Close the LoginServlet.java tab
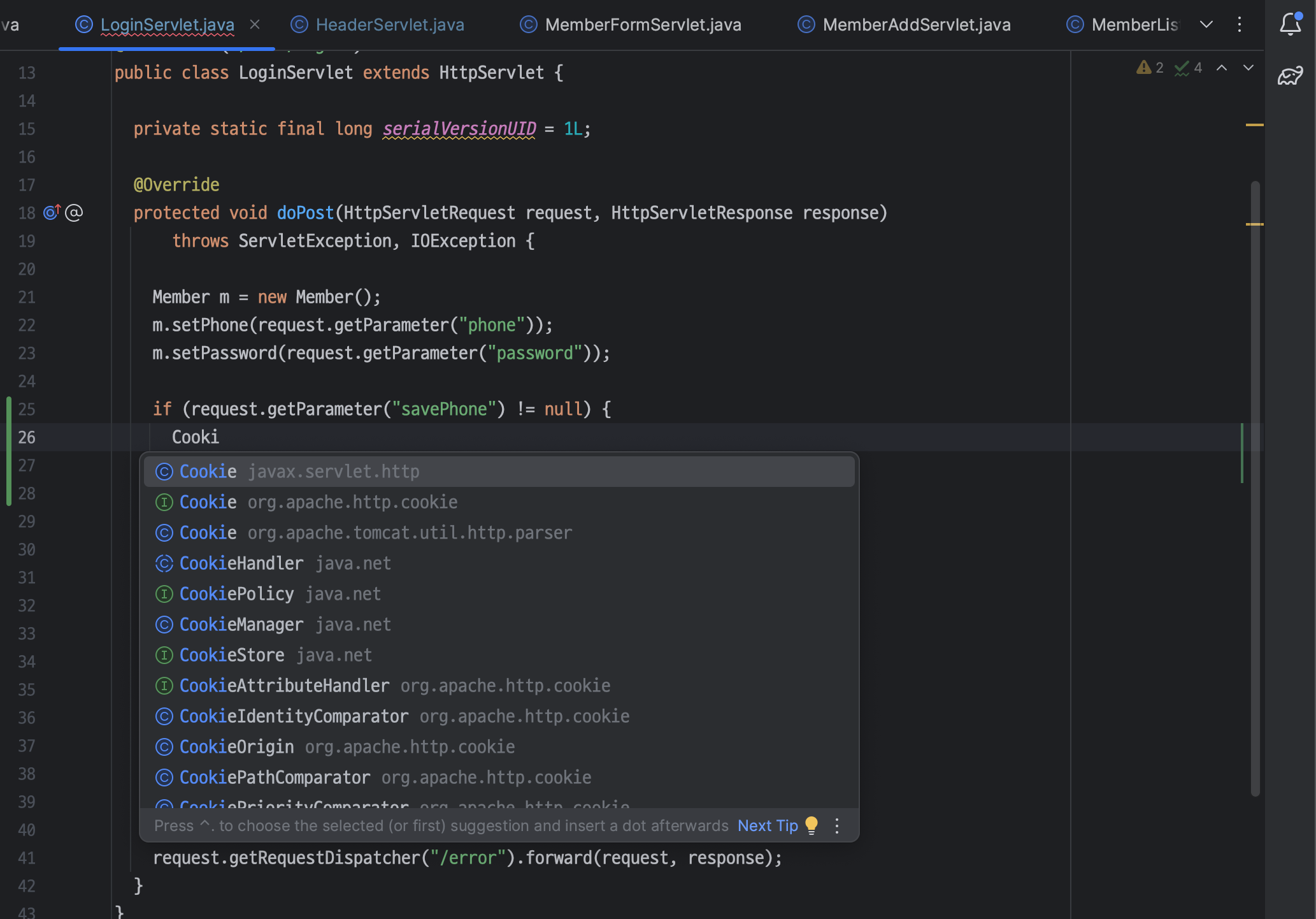Viewport: 1316px width, 919px height. pos(255,24)
